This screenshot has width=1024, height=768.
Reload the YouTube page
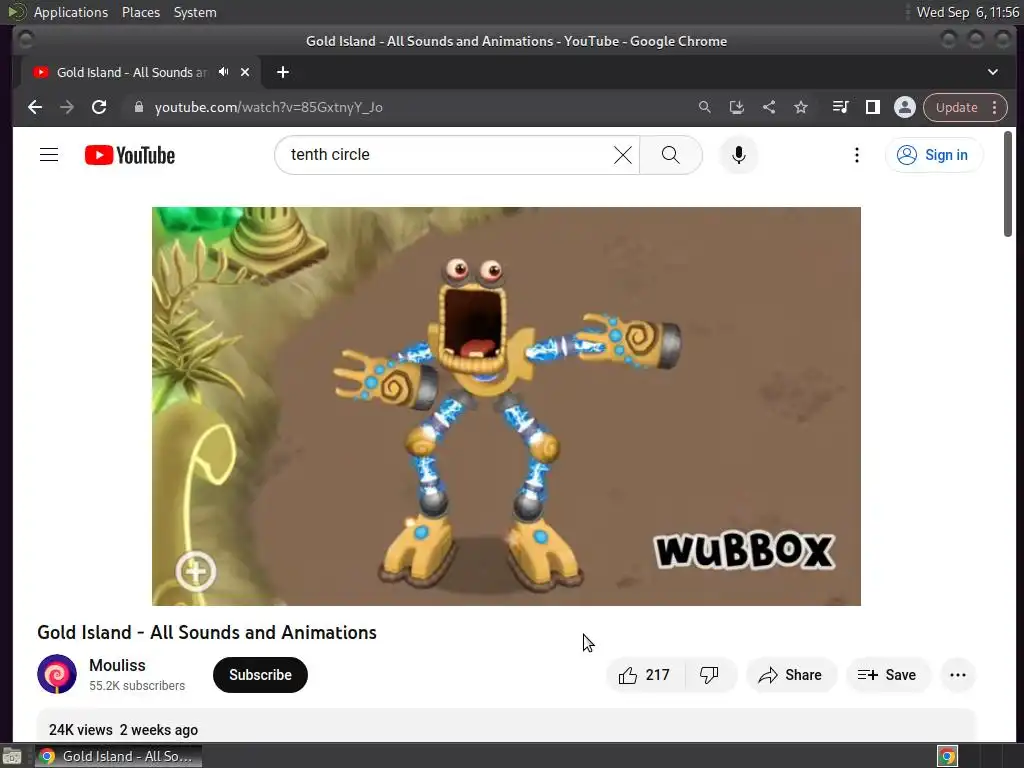click(x=99, y=107)
